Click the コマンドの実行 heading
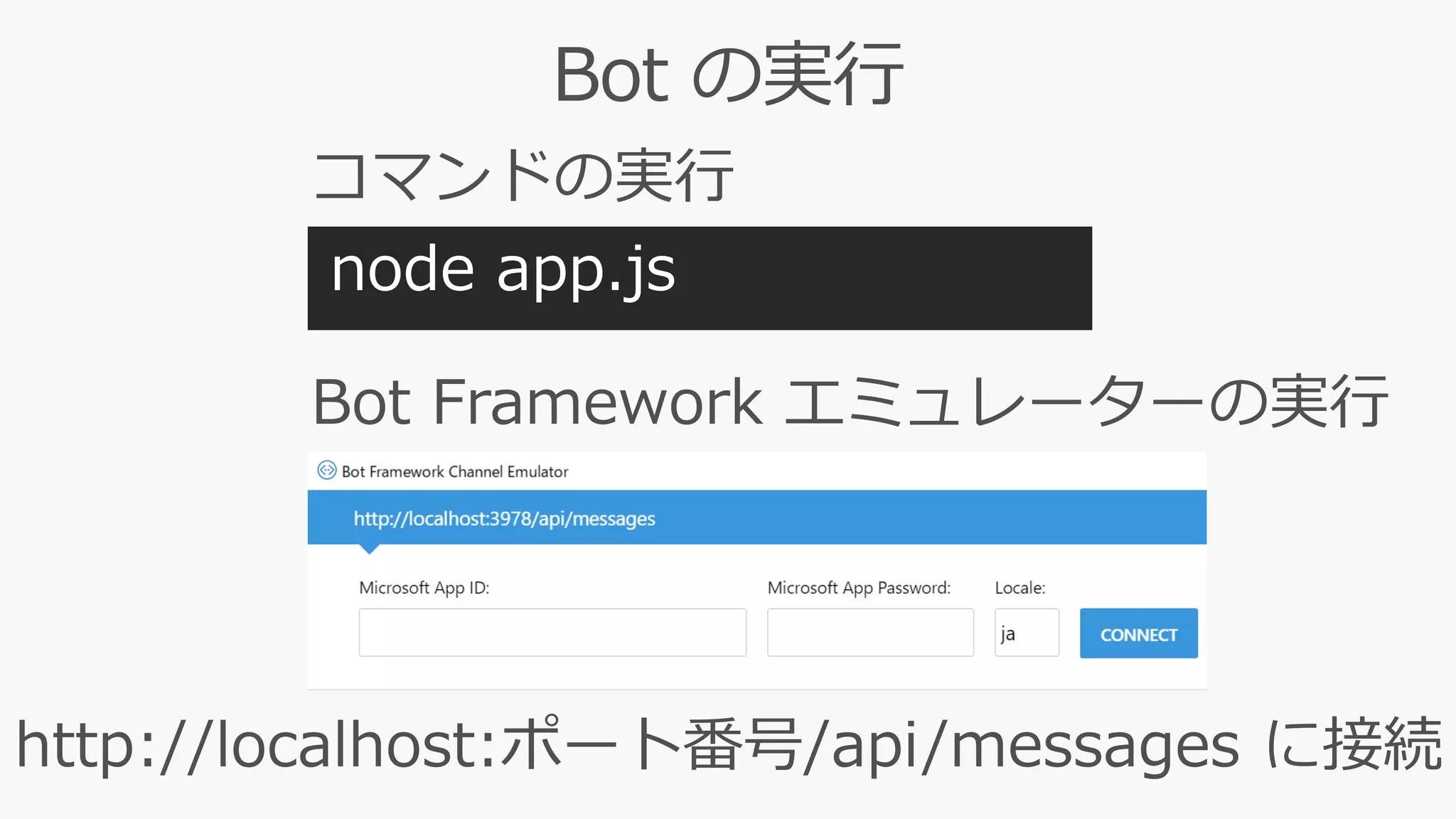Screen dimensions: 1456x819 click(x=523, y=175)
